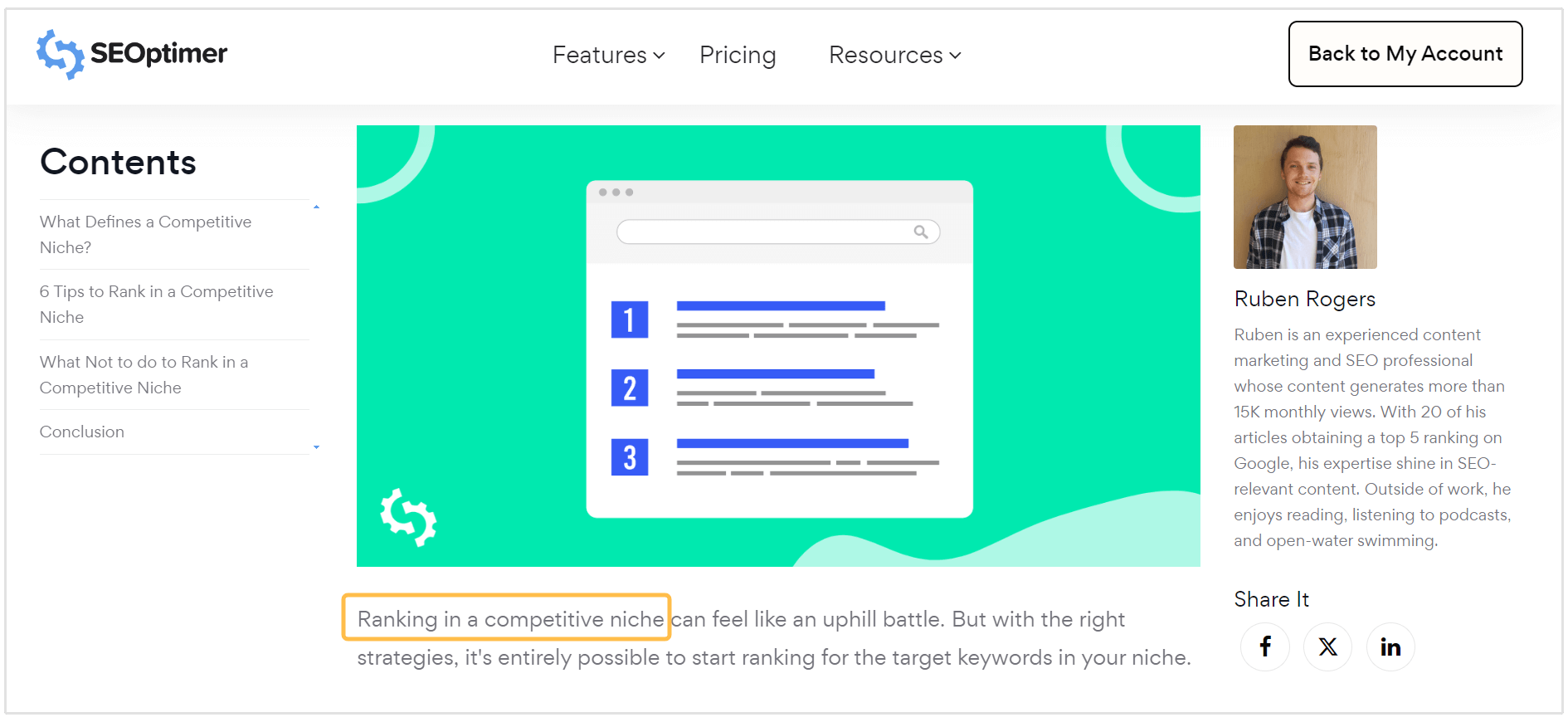Viewport: 1568px width, 722px height.
Task: Open the Pricing page
Action: pyautogui.click(x=738, y=55)
